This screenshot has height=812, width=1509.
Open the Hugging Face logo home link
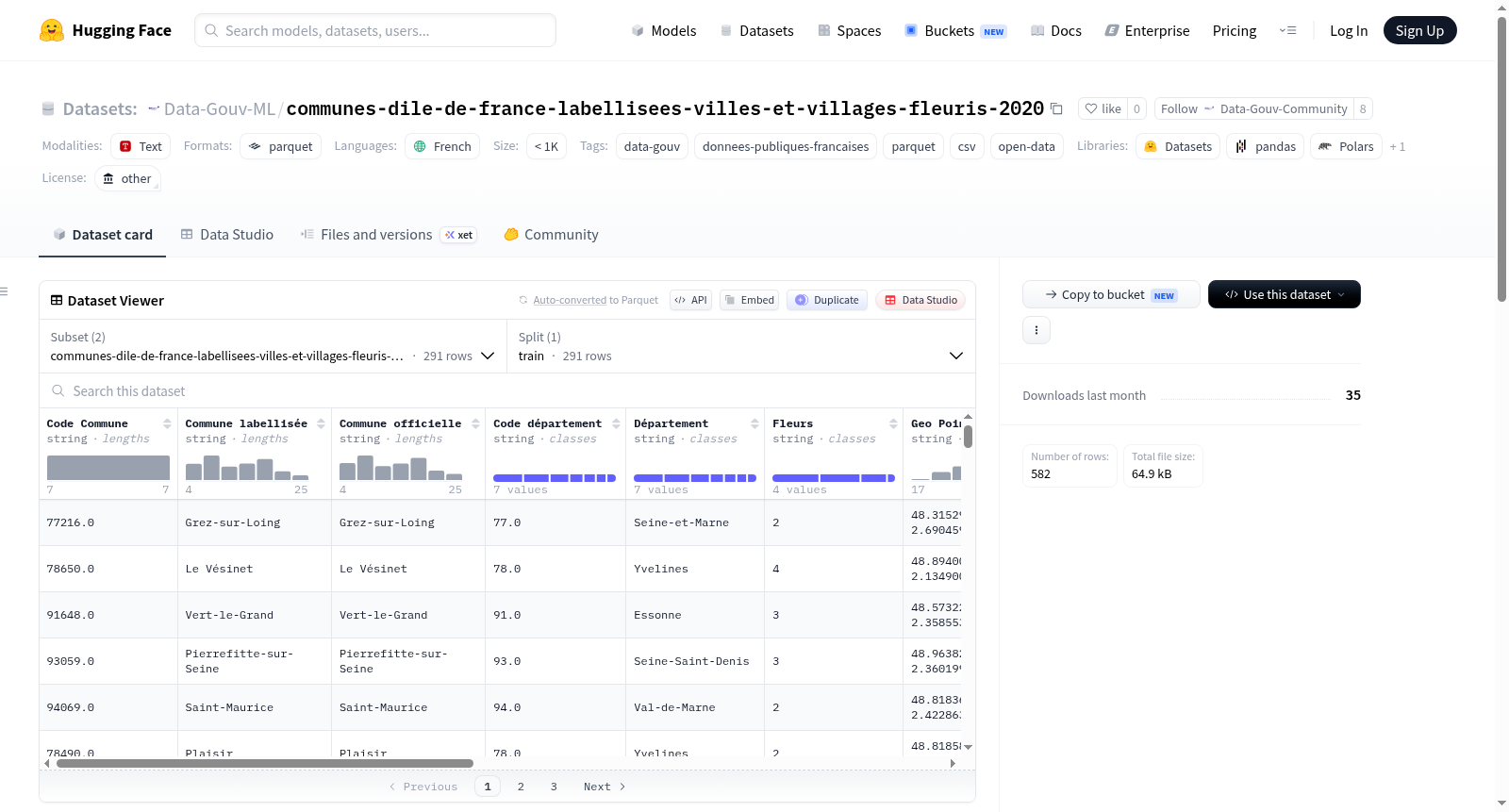[106, 30]
